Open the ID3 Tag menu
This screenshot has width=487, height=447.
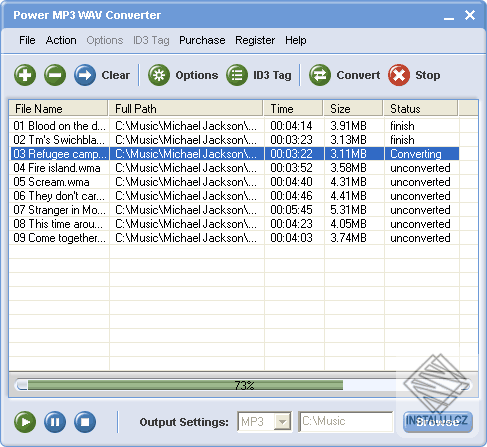point(151,40)
